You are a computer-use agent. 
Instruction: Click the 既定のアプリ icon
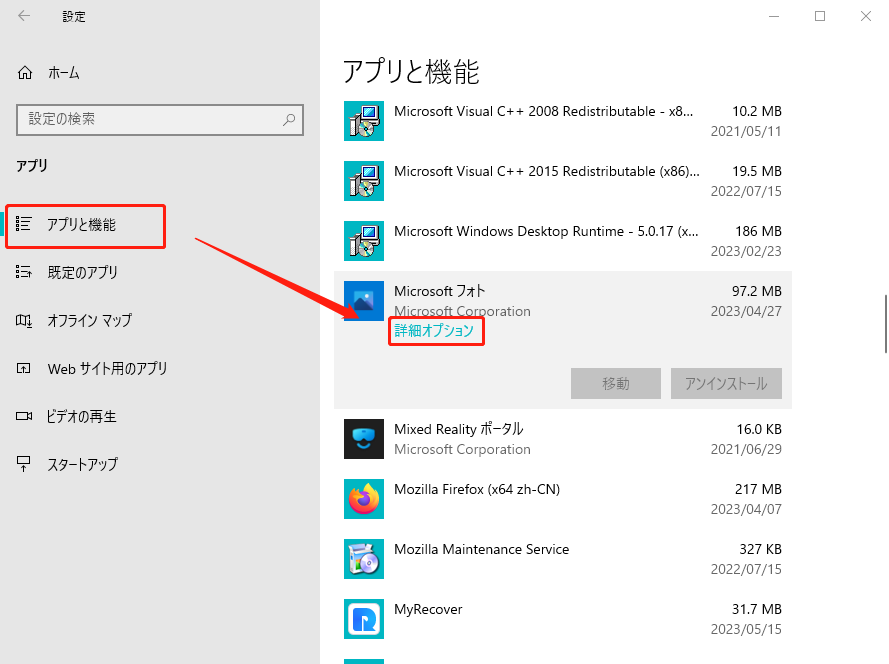click(x=24, y=272)
